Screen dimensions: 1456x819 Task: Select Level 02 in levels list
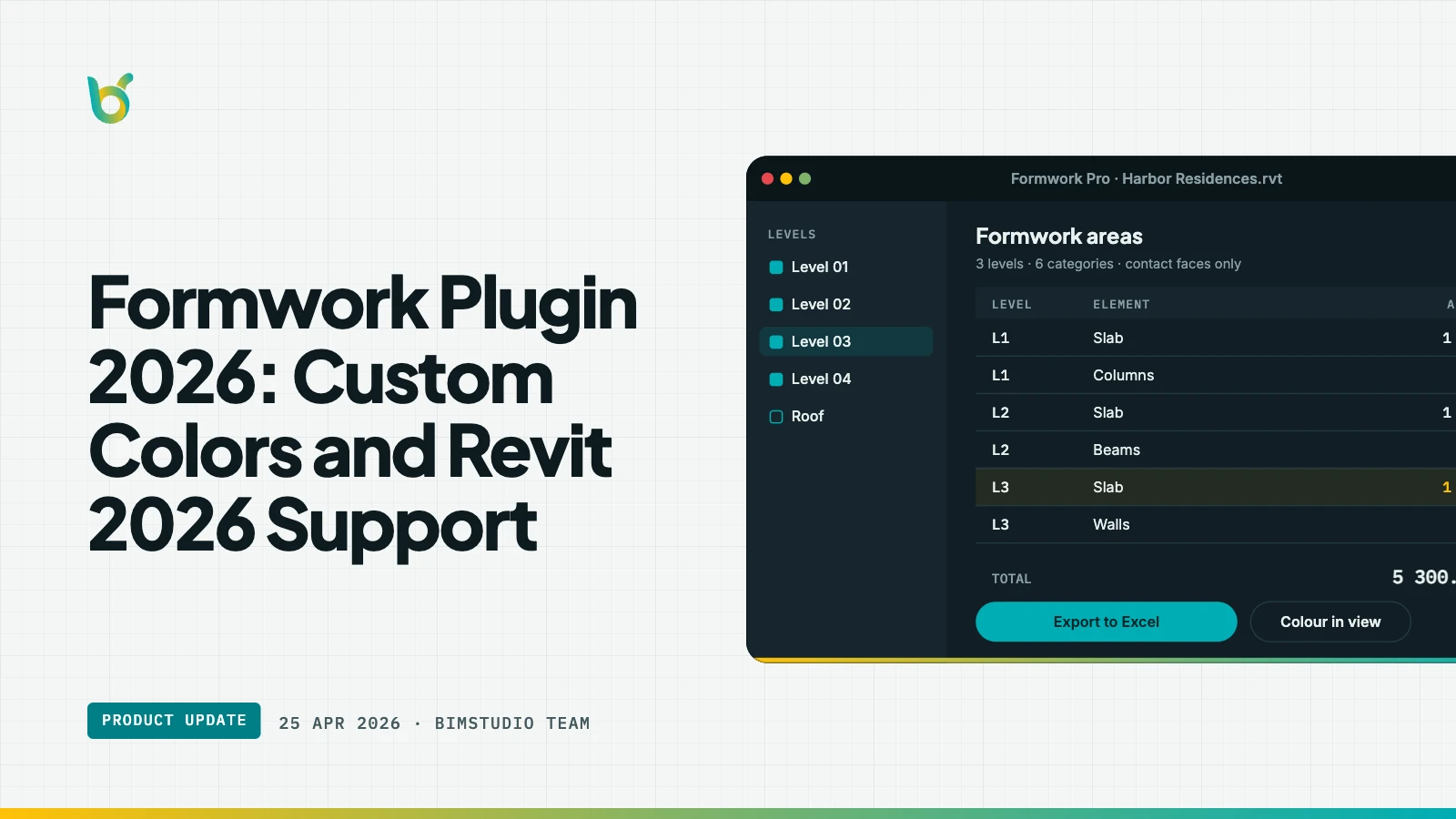[846, 304]
